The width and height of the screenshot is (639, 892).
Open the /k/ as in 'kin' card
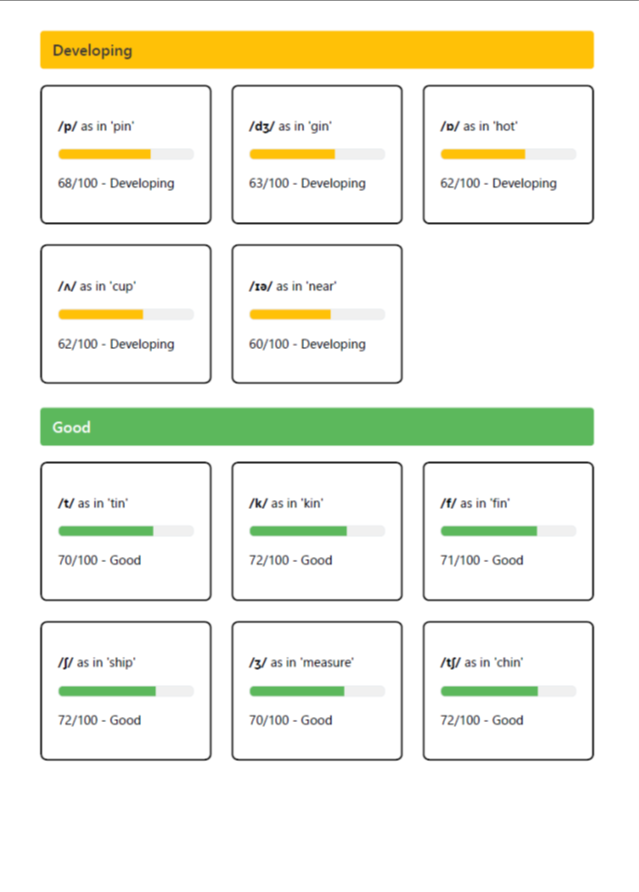tap(317, 531)
